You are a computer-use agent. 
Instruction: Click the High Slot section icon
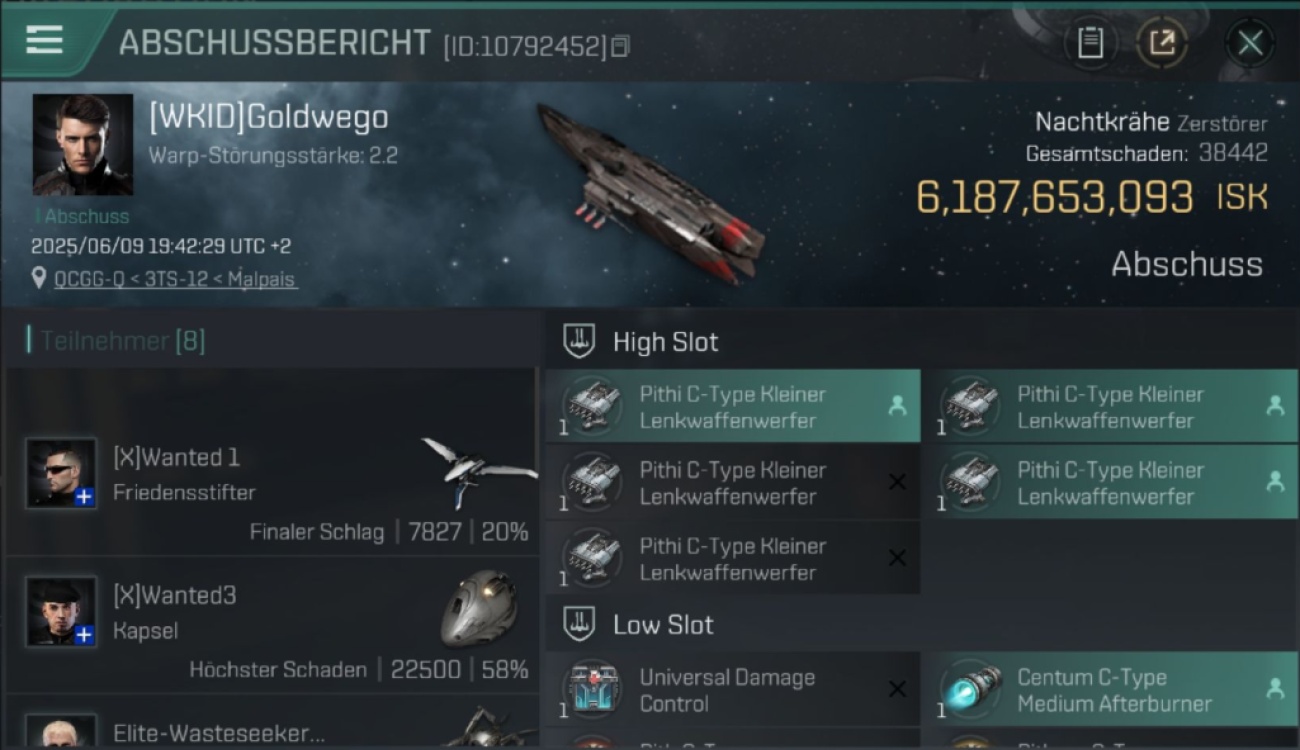pos(579,342)
